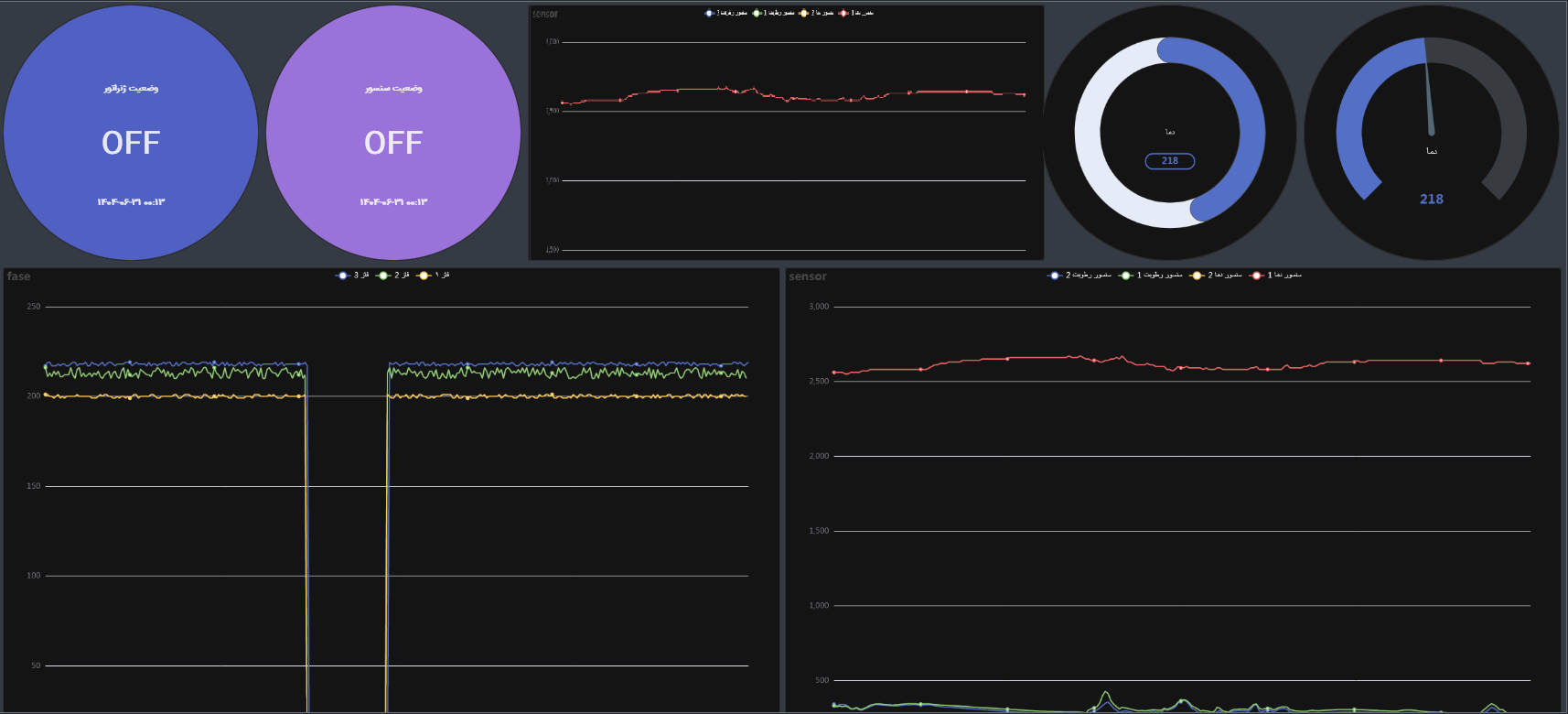Click red سنسور دما 1 marker in large sensor chart
Screen dimensions: 1568x714
coord(1257,276)
